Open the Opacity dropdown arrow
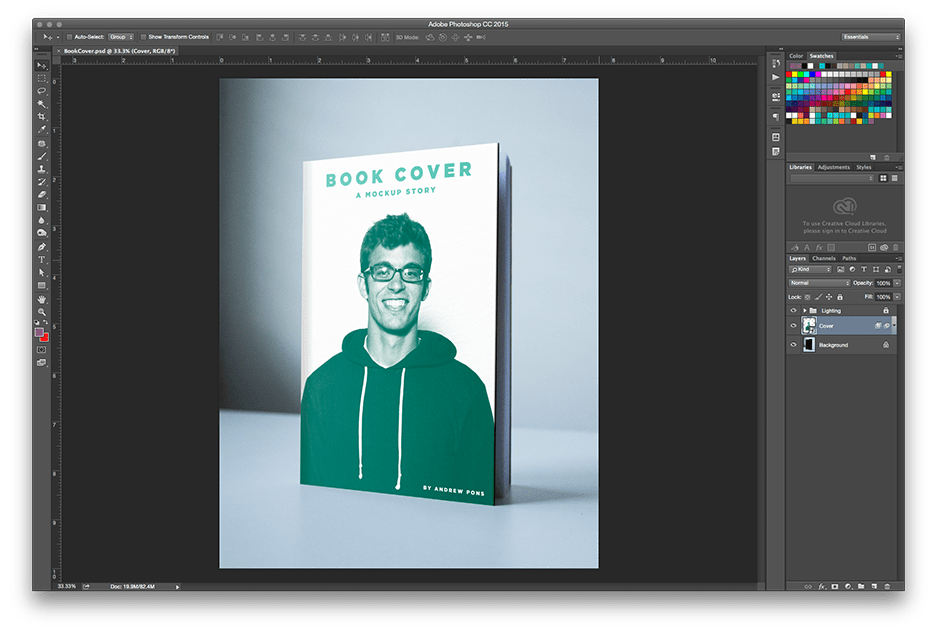This screenshot has height=635, width=939. pyautogui.click(x=897, y=283)
